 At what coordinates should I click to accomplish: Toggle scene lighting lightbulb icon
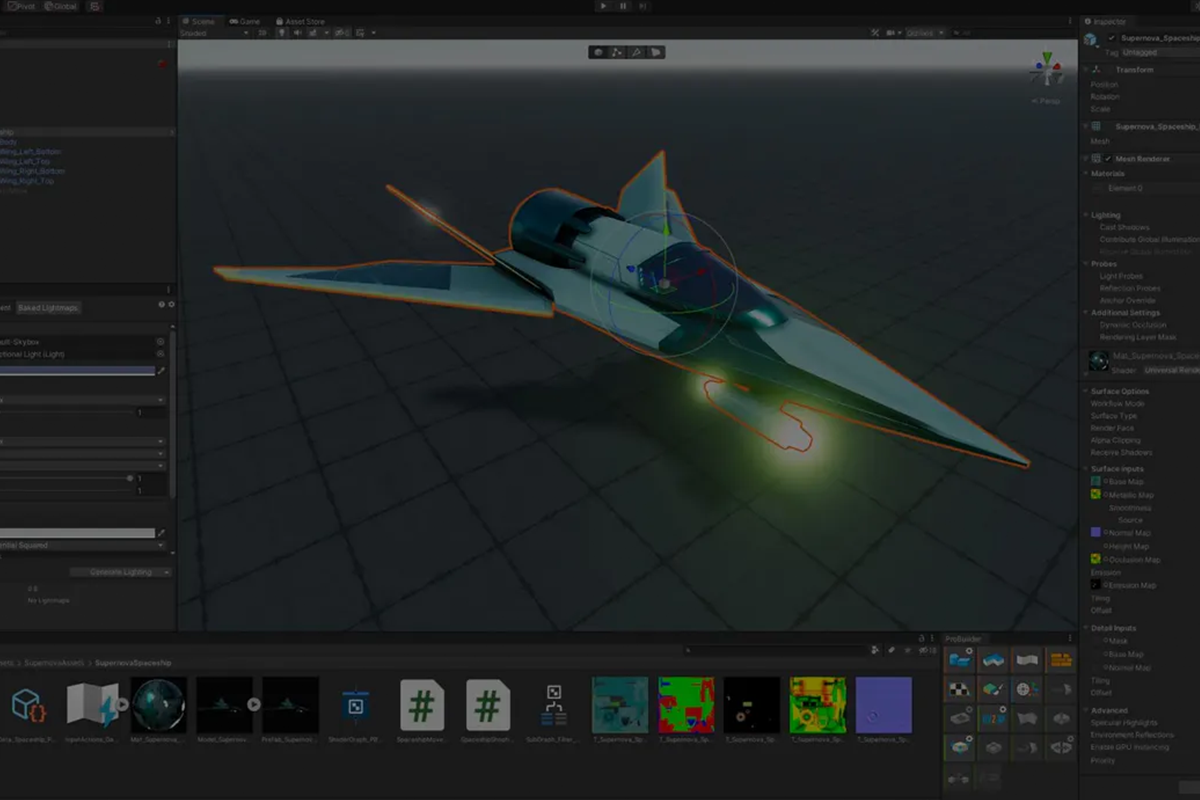click(282, 33)
